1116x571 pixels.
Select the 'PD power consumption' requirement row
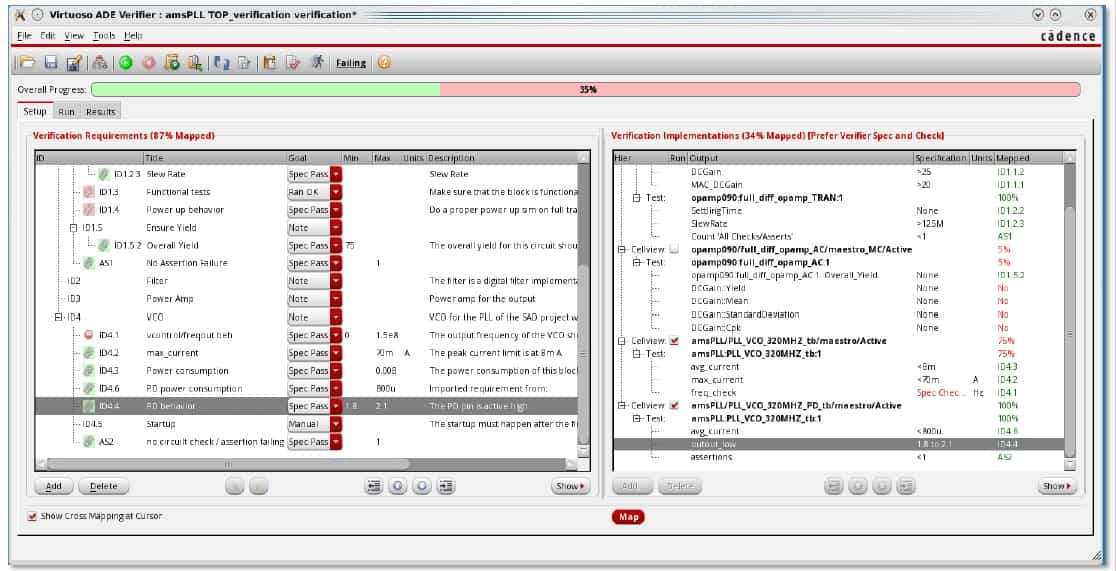(306, 389)
